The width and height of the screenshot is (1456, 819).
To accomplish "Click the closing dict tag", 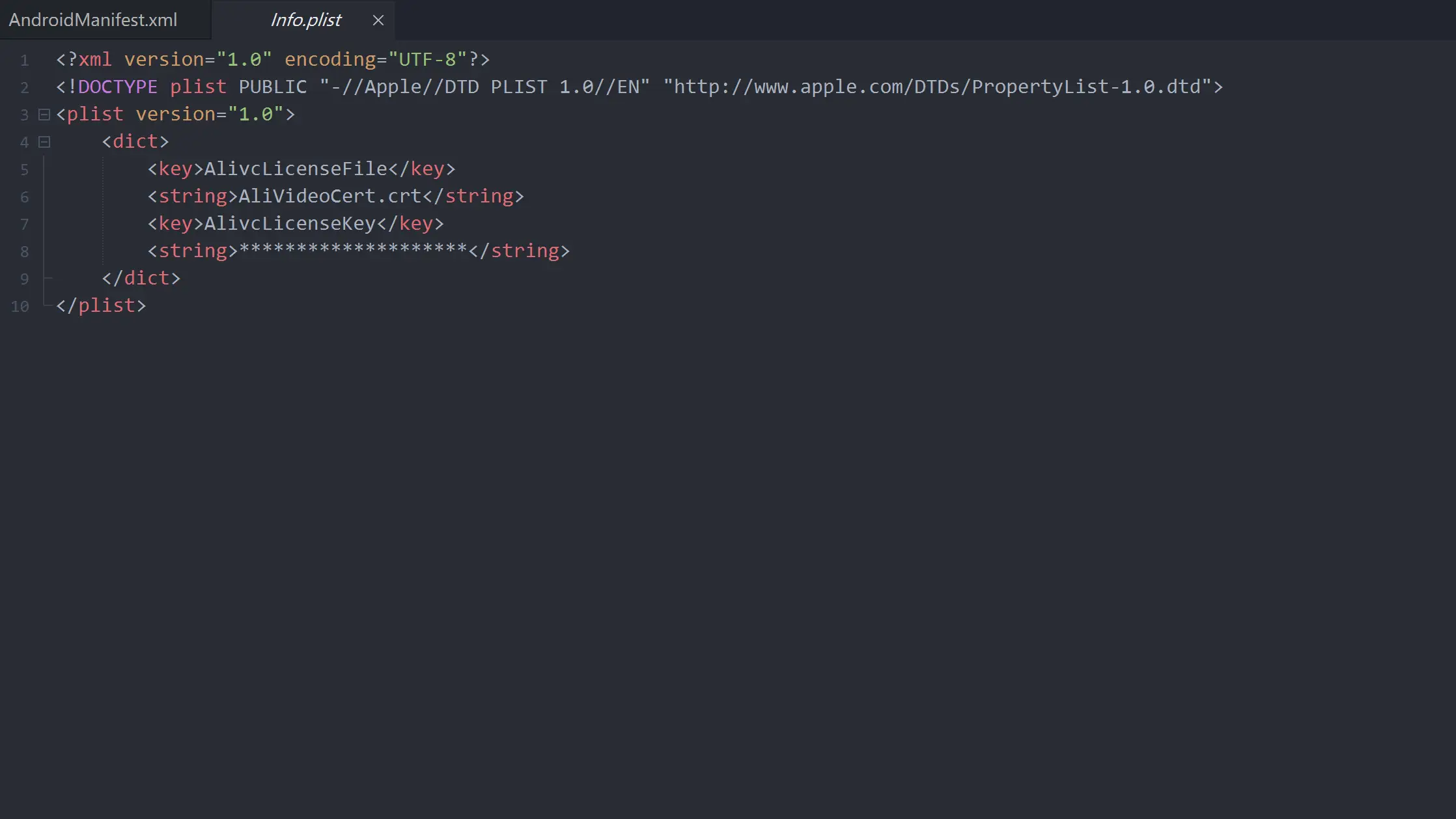I will [x=141, y=278].
